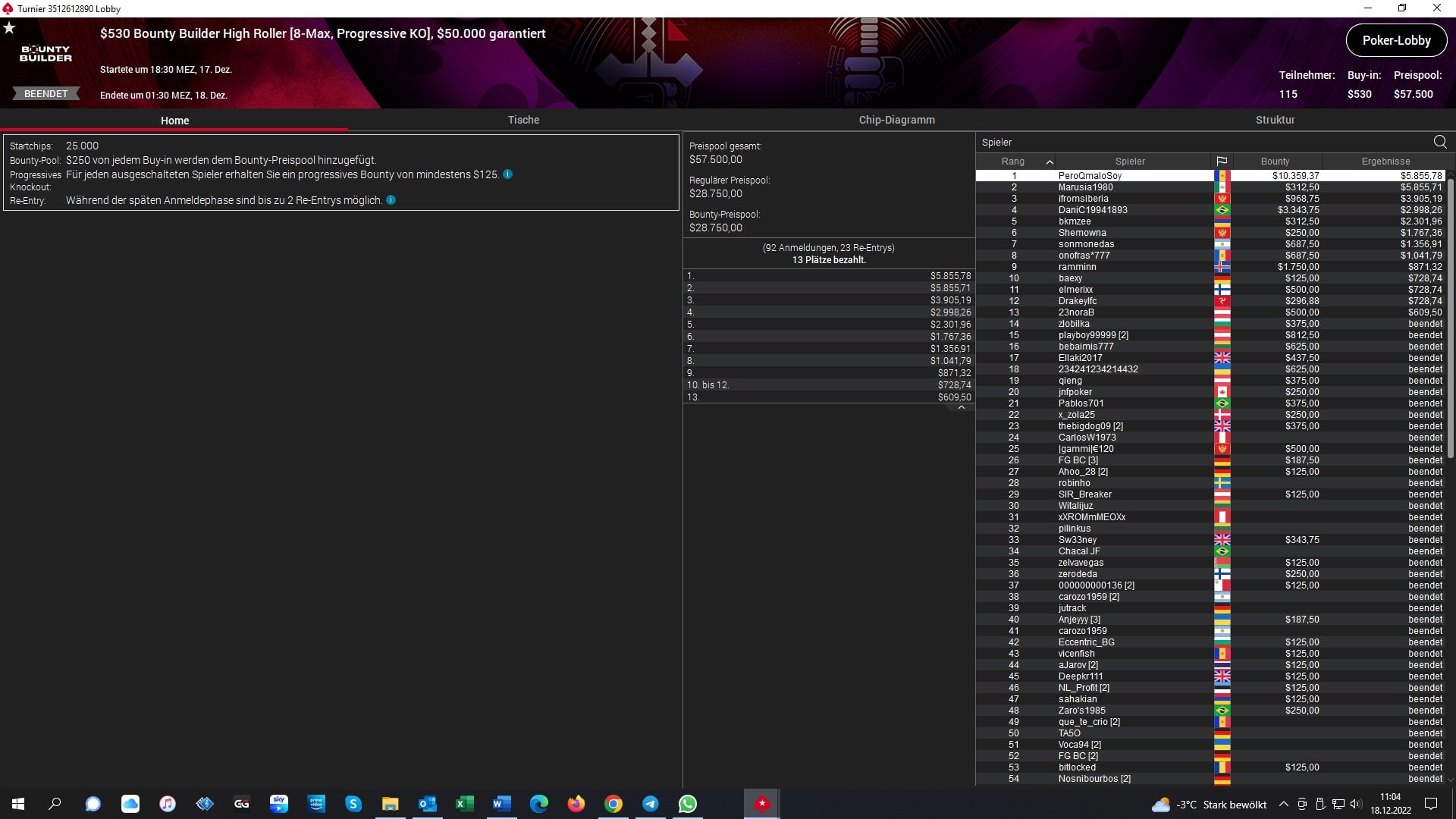This screenshot has height=819, width=1456.
Task: Open PokerStars app icon in taskbar
Action: pos(761,804)
